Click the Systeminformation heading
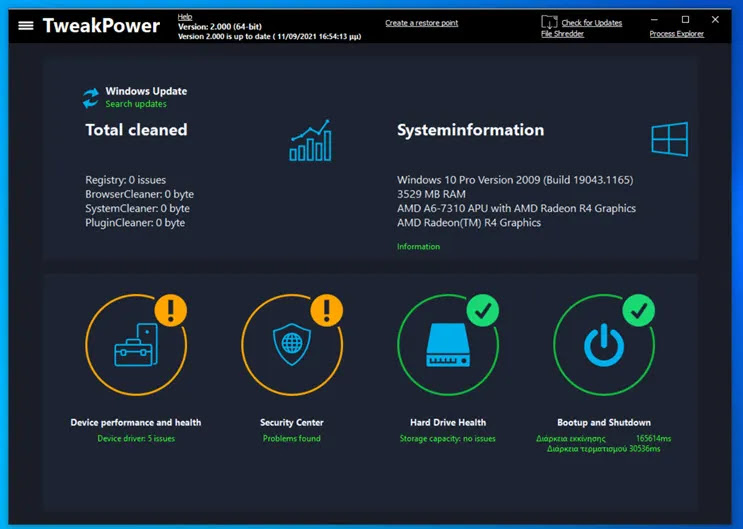Screen dimensions: 743x529 (x=471, y=130)
